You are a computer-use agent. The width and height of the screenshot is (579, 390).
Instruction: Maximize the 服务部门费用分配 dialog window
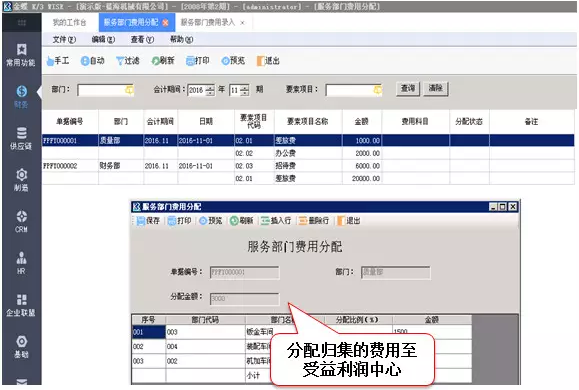point(502,207)
